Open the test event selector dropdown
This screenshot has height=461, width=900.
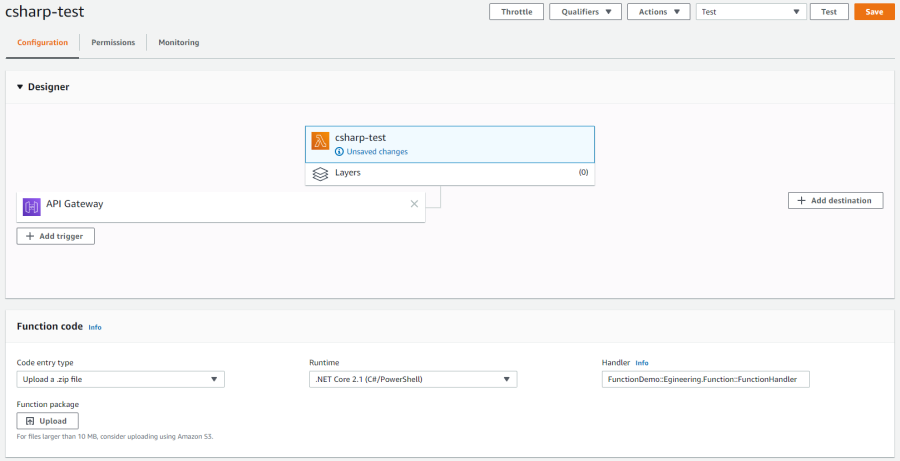[751, 11]
